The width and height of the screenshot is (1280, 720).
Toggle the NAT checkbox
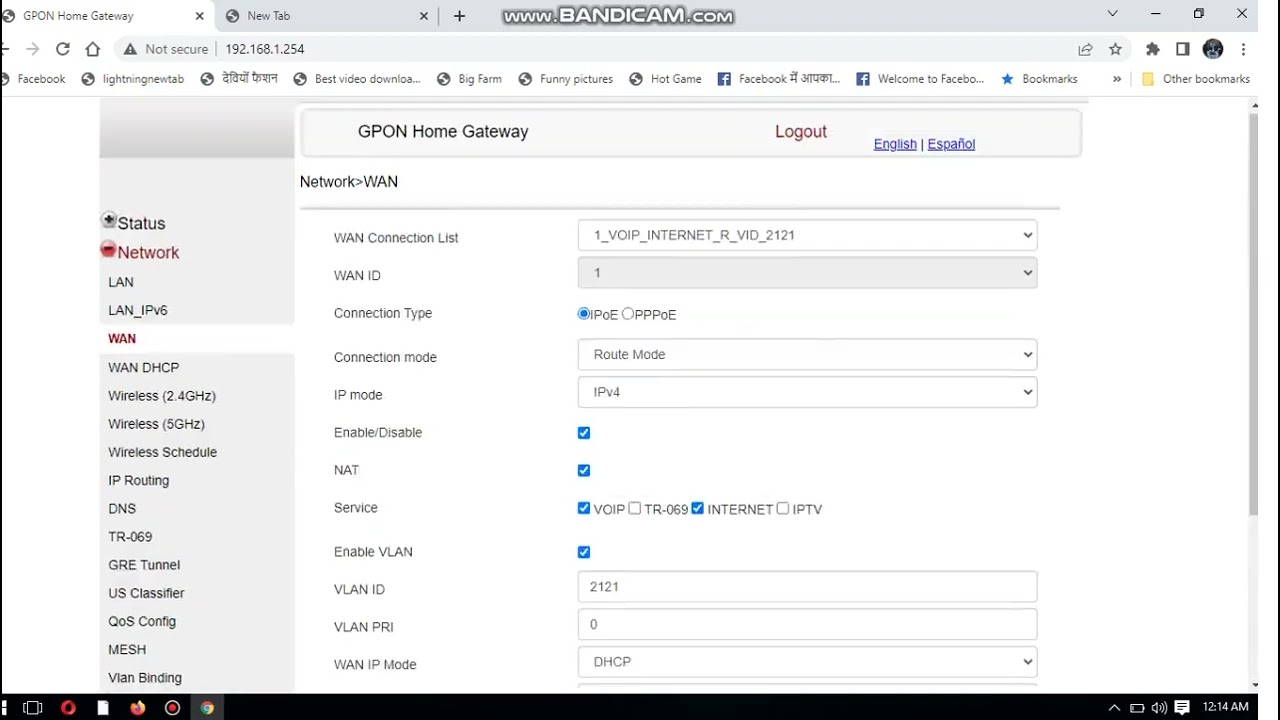(x=584, y=471)
